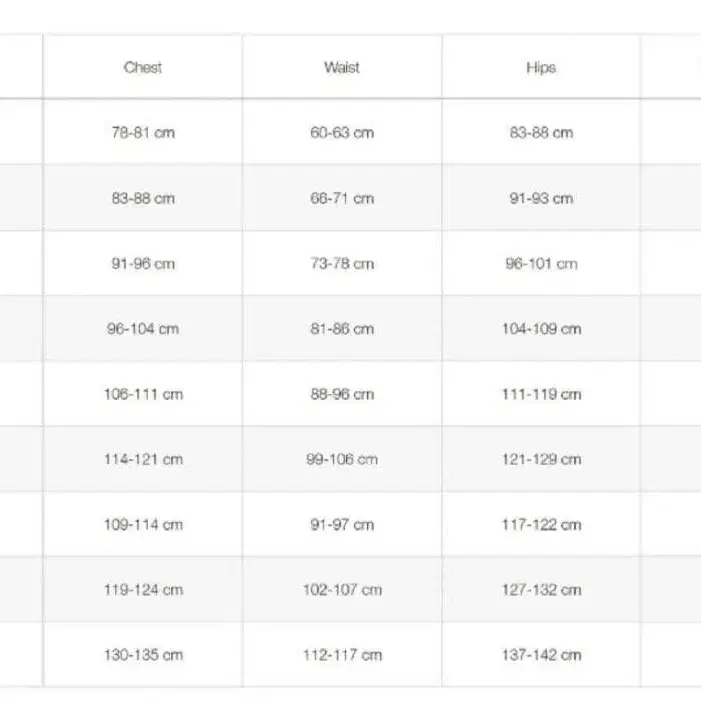Viewport: 701px width, 701px height.
Task: Click the 104-109 cm hips cell
Action: 541,329
